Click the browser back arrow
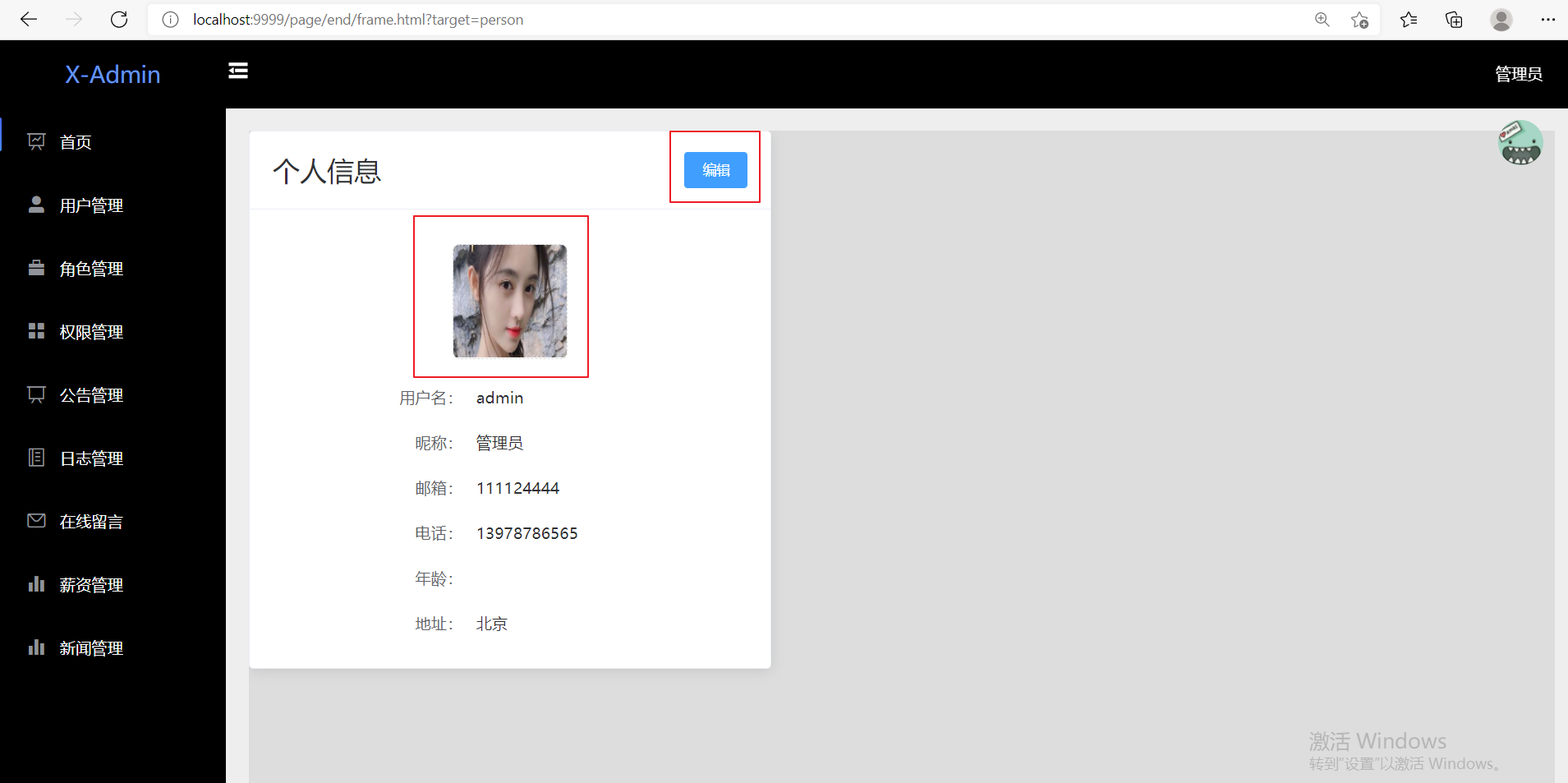1568x783 pixels. (x=29, y=20)
